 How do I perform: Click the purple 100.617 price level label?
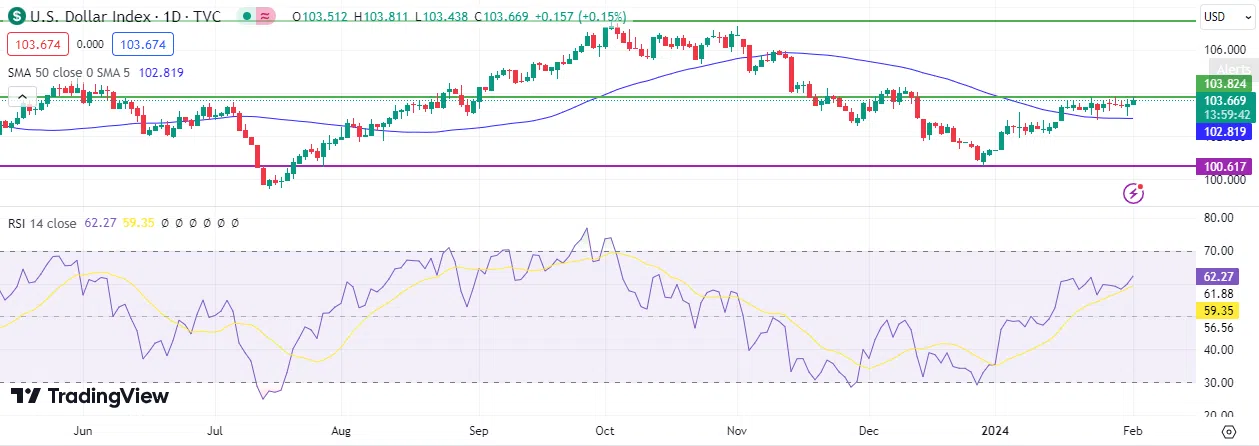click(1225, 166)
